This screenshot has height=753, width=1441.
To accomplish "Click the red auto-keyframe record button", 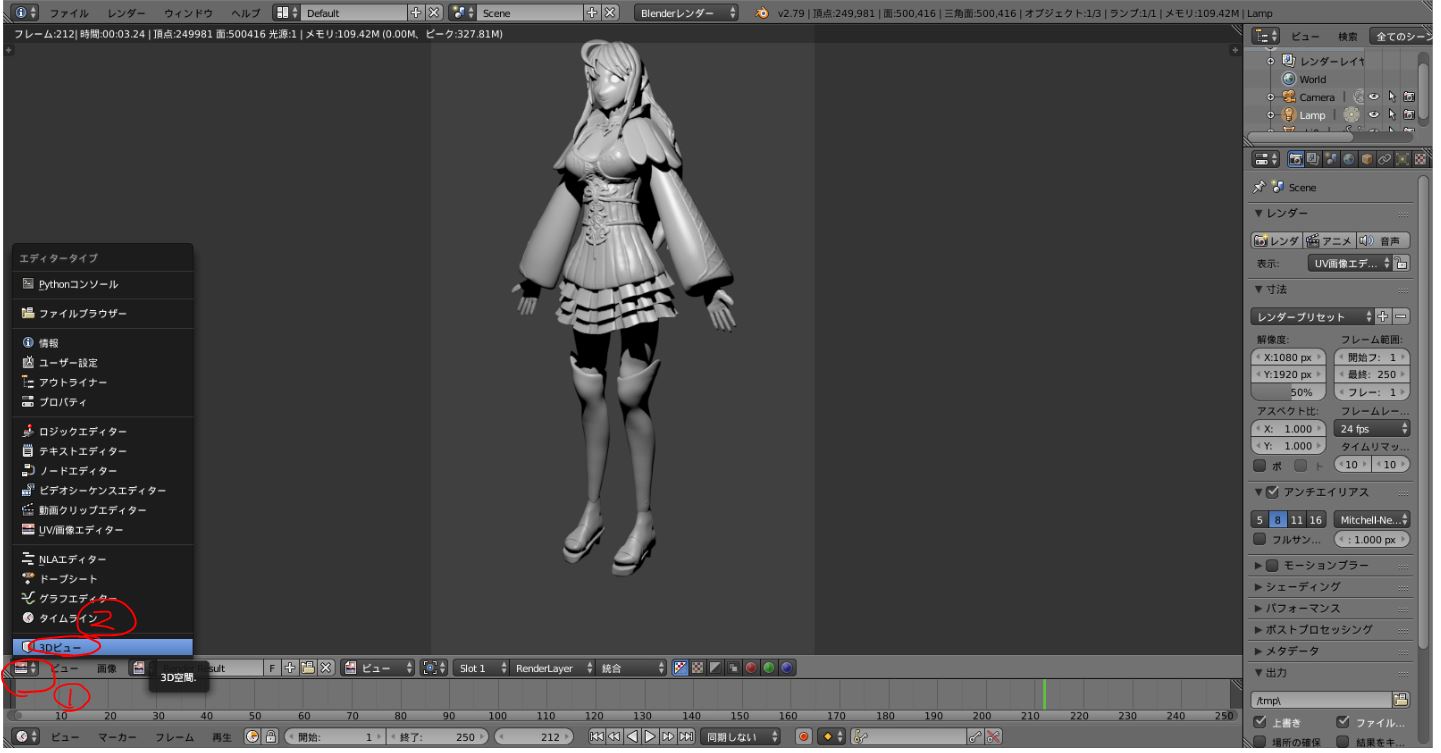I will [x=803, y=737].
